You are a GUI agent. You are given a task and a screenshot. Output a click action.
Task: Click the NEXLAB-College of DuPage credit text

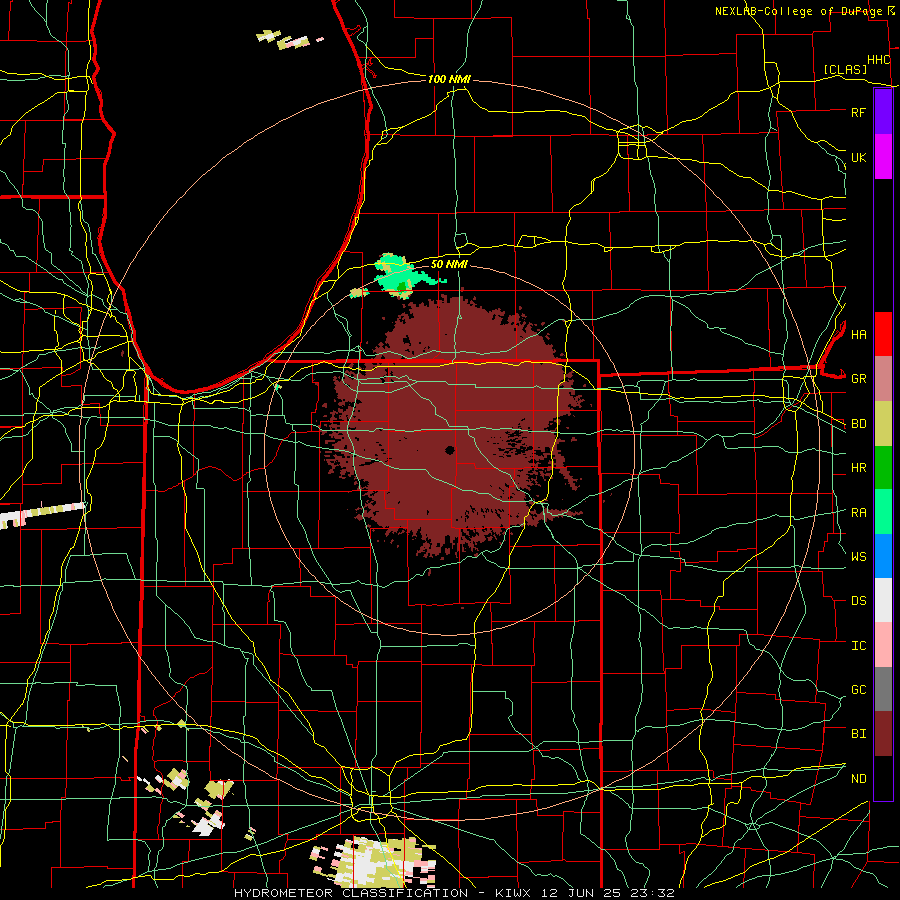[x=798, y=11]
